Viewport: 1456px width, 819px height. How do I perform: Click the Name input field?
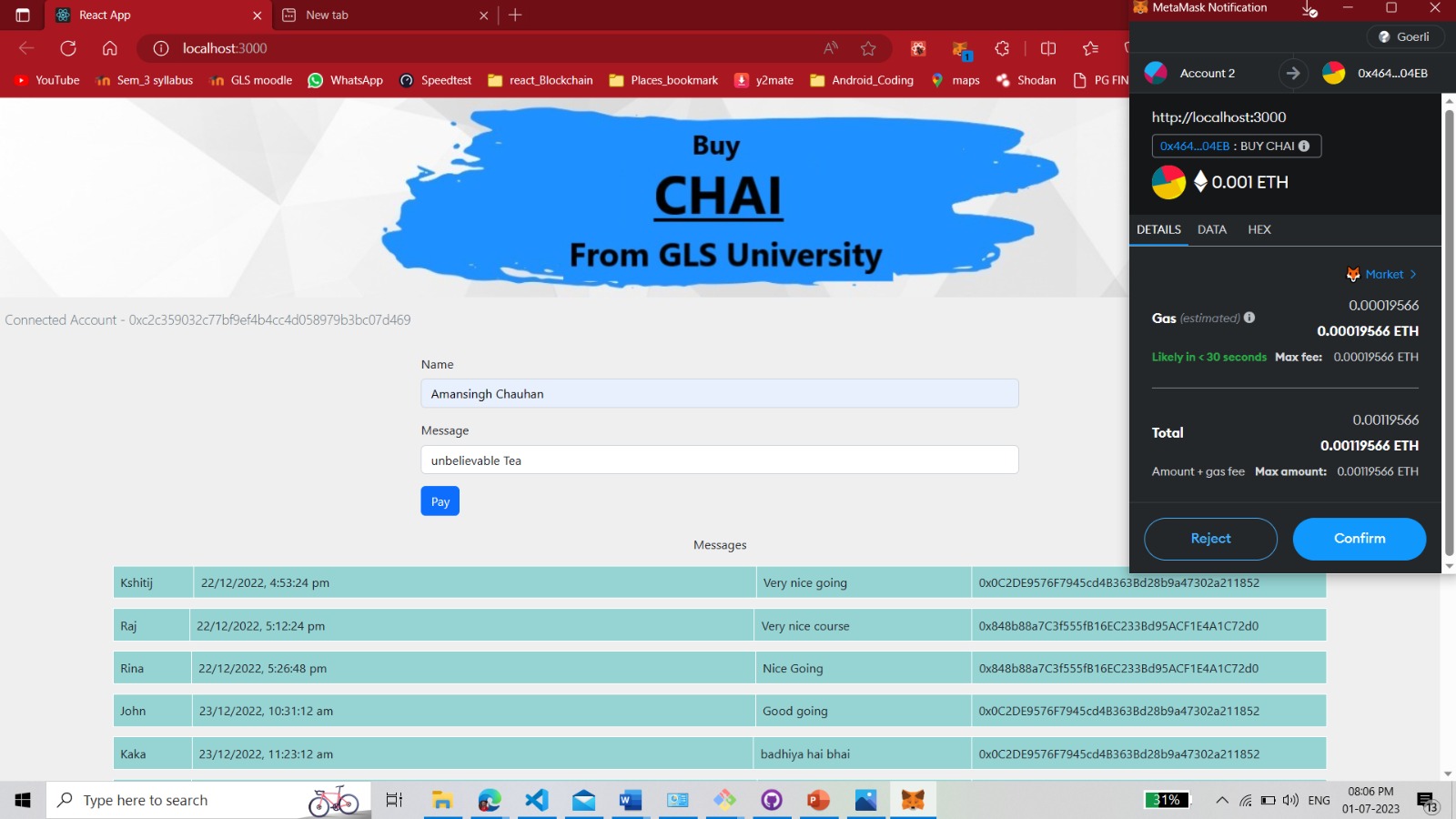(x=719, y=393)
